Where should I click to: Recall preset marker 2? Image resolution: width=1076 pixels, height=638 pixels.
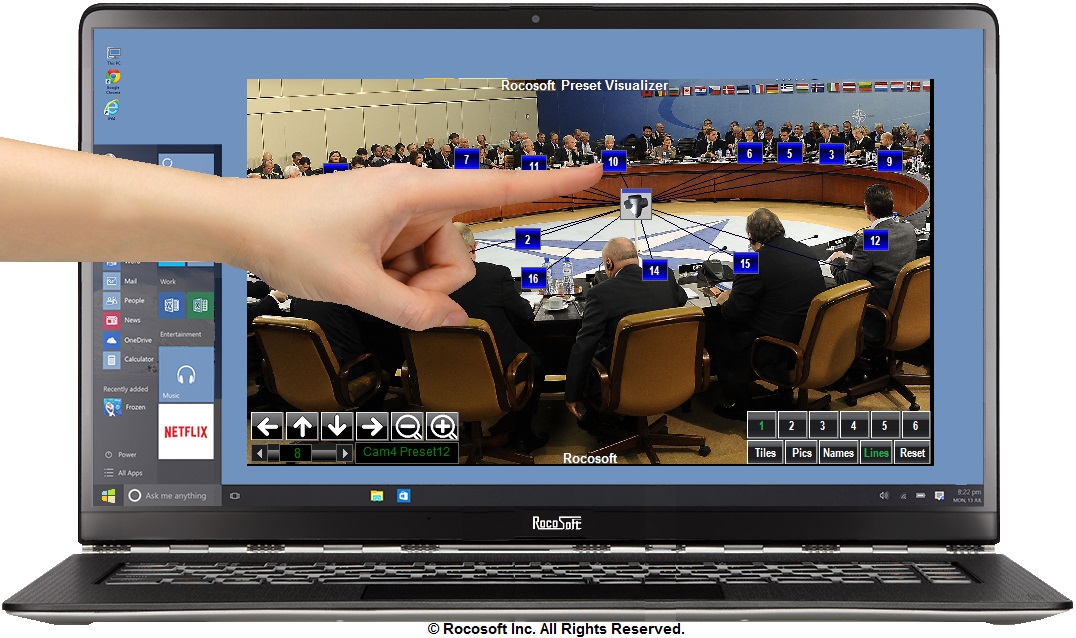tap(528, 239)
